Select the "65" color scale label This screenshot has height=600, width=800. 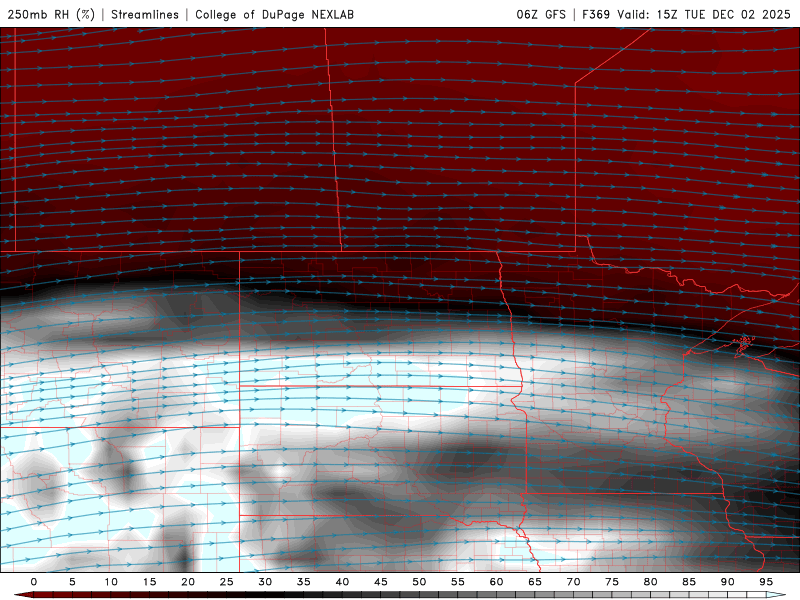point(535,582)
